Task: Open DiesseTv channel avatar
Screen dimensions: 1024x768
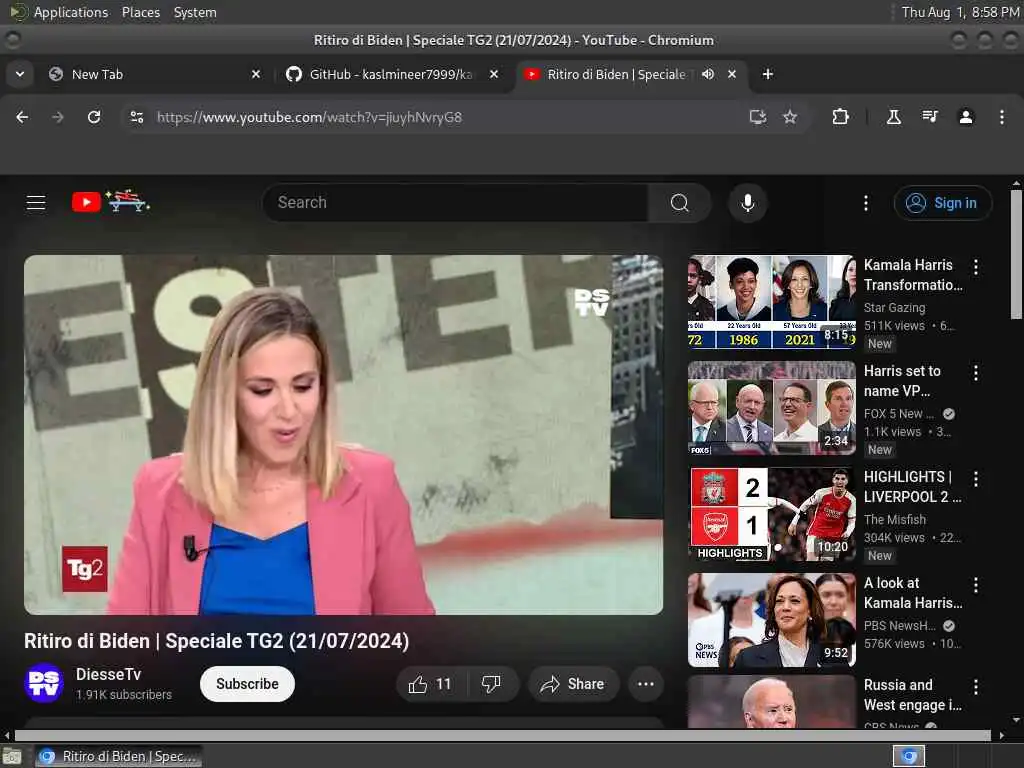Action: pyautogui.click(x=44, y=683)
